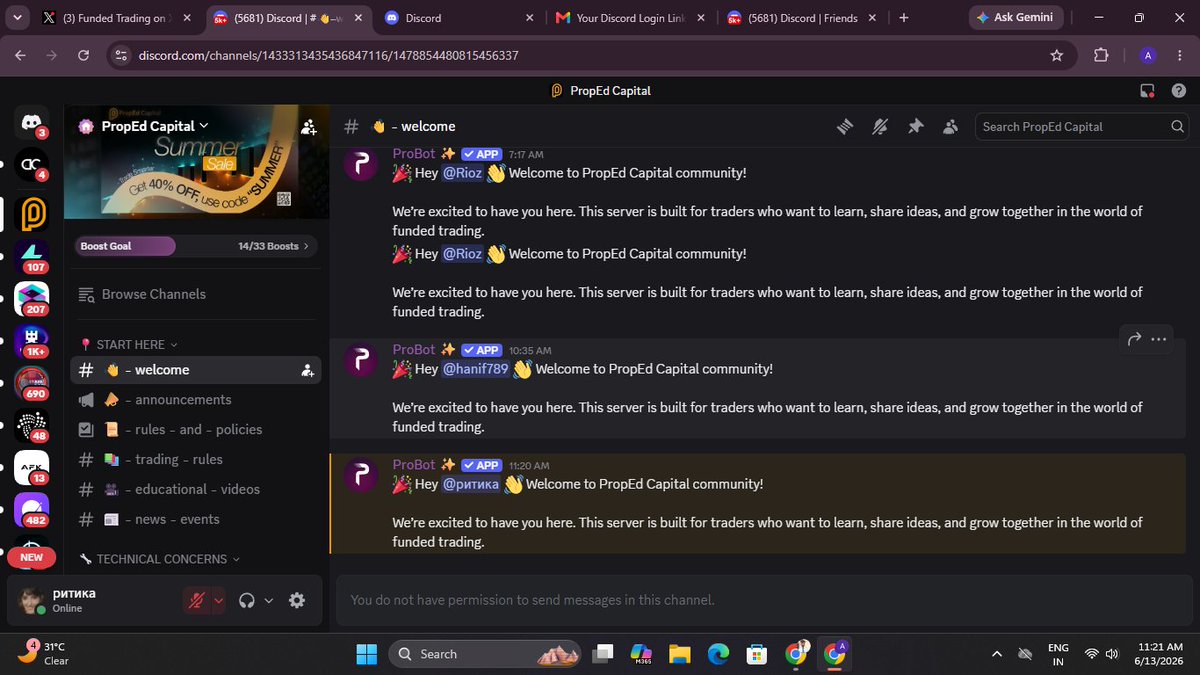Click the NEW unread mentions pill
The height and width of the screenshot is (675, 1200).
32,557
